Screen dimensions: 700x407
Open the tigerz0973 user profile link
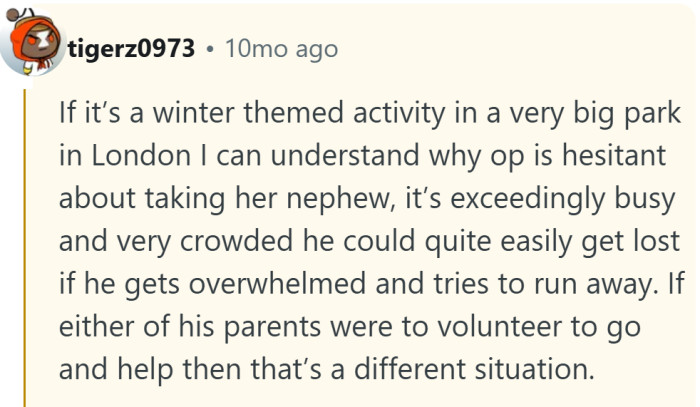131,48
